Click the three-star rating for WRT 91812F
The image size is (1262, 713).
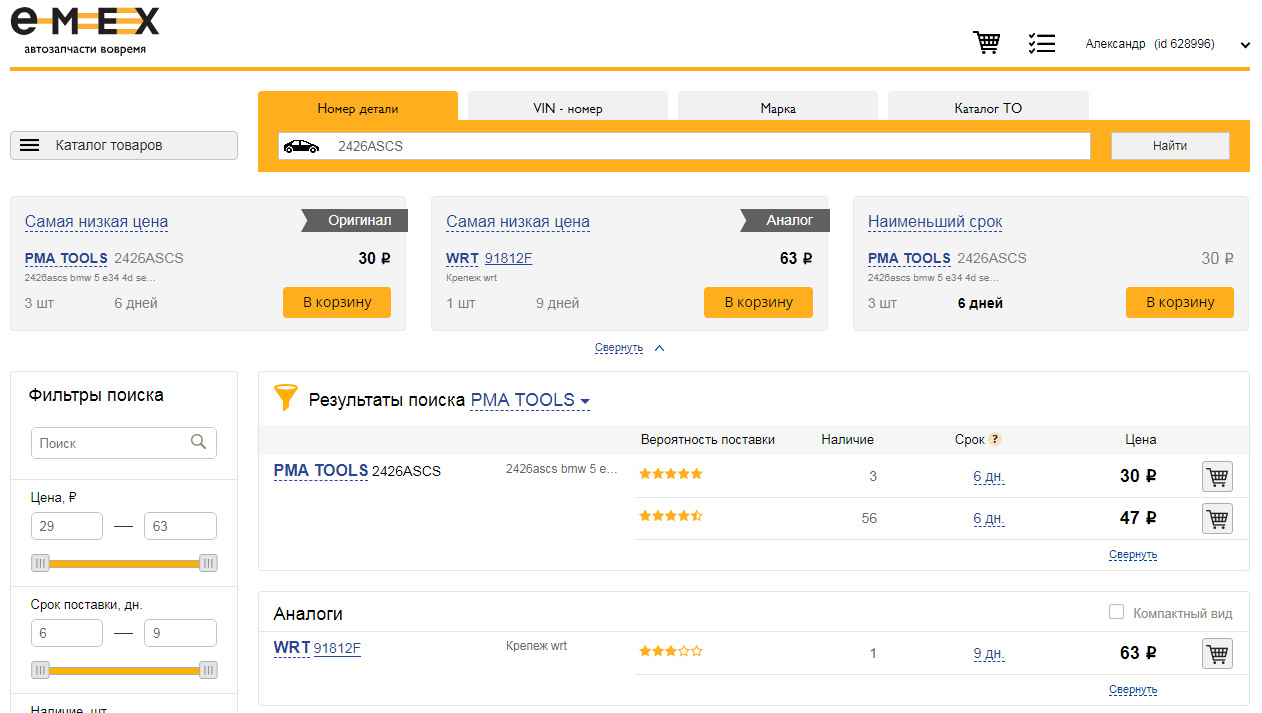pyautogui.click(x=671, y=651)
